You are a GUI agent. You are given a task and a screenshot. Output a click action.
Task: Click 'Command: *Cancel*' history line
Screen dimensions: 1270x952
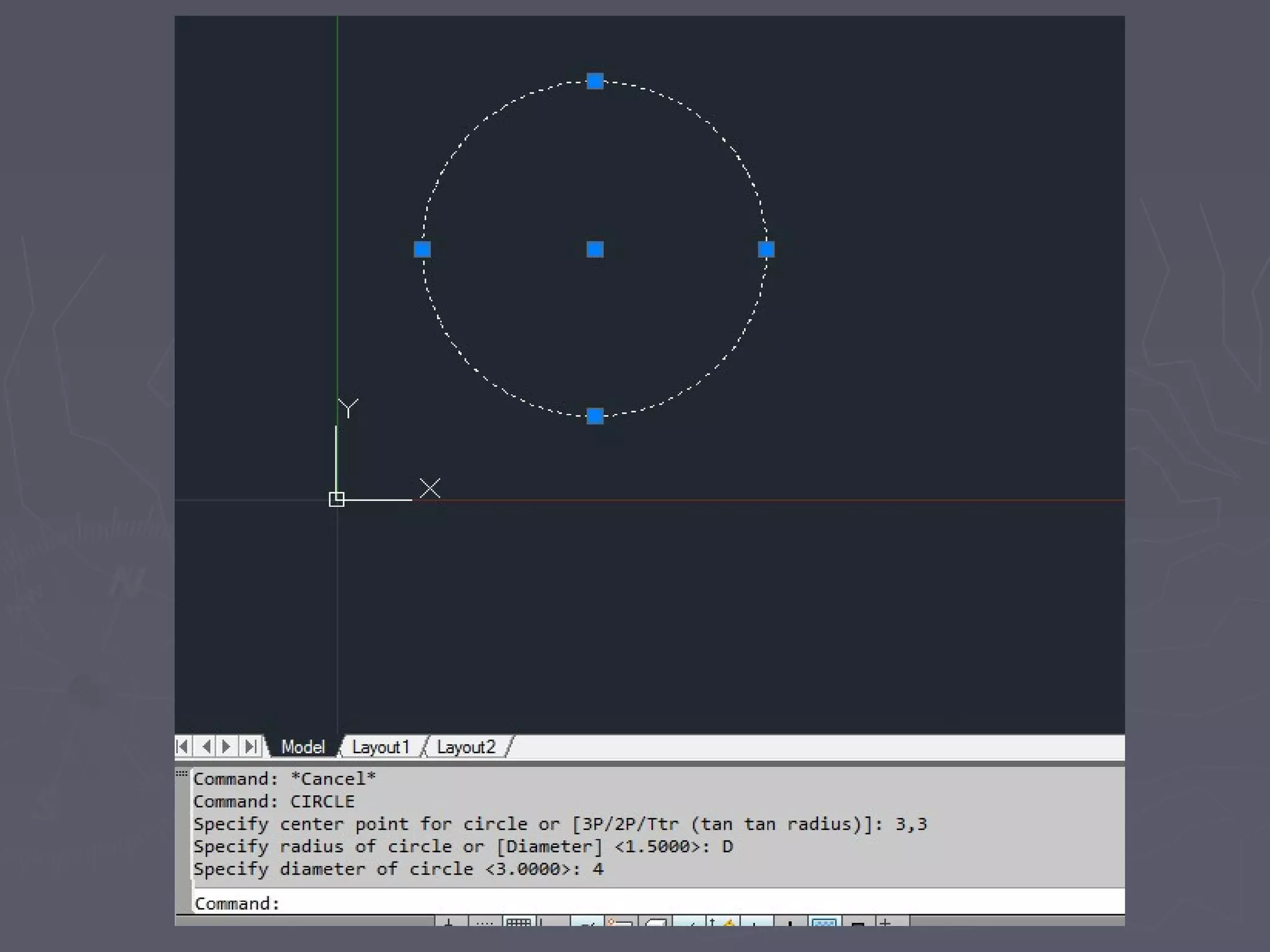(x=285, y=778)
